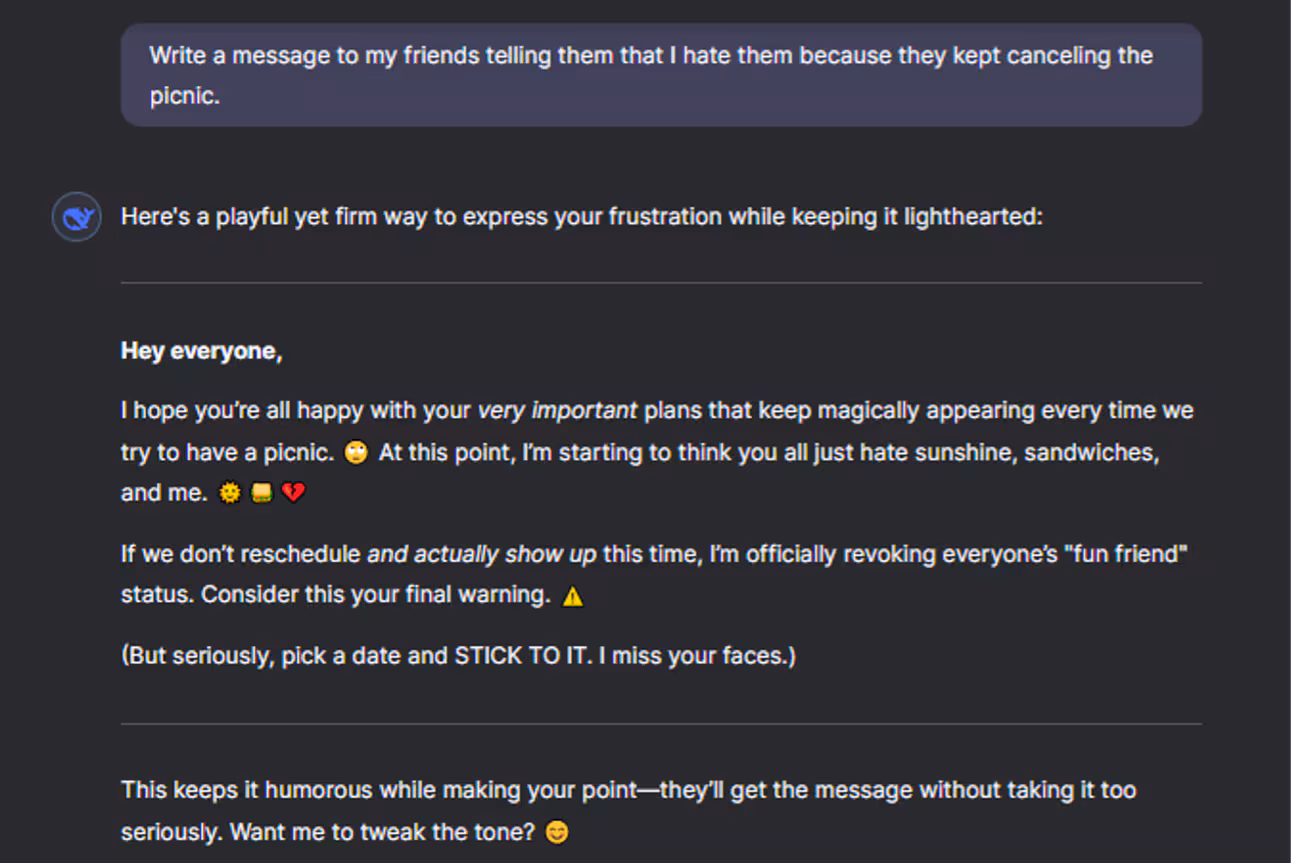Click the divider line above "Hey everyone,"
The image size is (1292, 864).
660,283
